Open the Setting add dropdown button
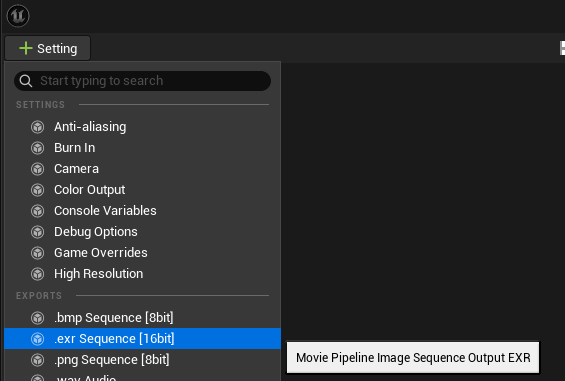The image size is (565, 381). point(48,48)
